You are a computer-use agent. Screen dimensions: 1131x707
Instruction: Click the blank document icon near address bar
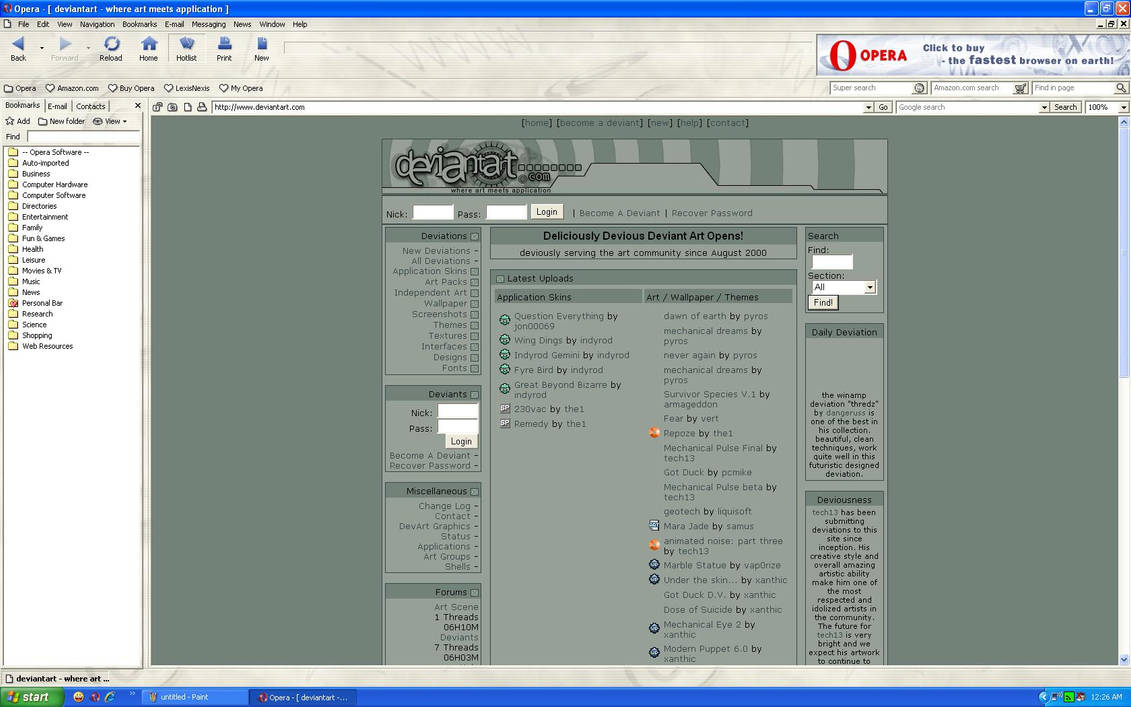[188, 107]
